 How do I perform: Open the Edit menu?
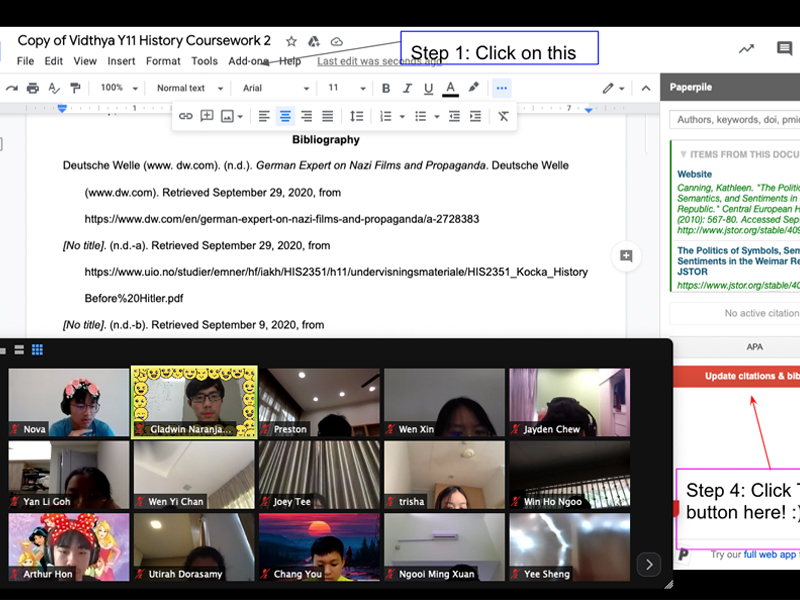tap(54, 61)
